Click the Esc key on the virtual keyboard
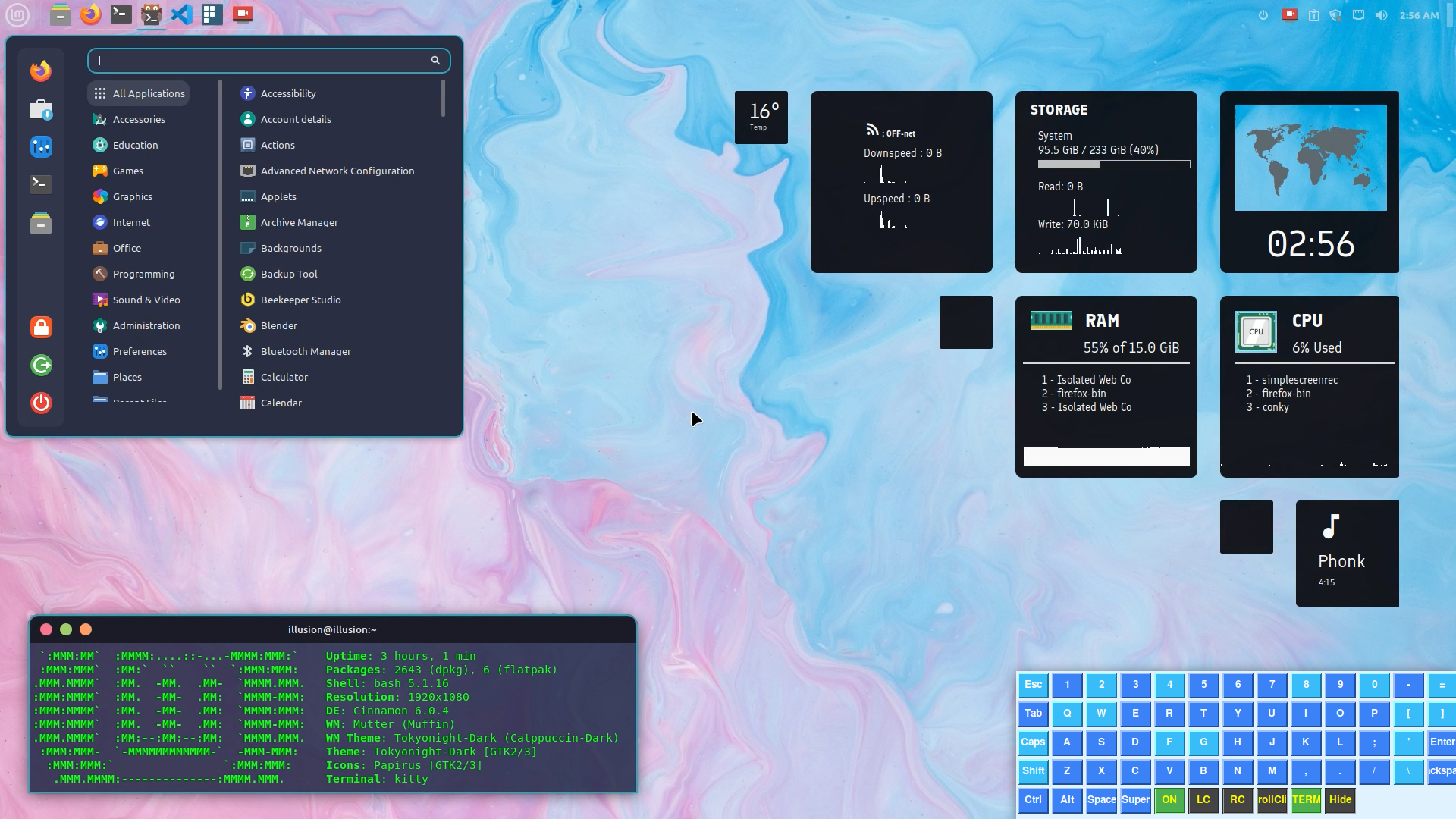This screenshot has width=1456, height=819. pyautogui.click(x=1033, y=685)
